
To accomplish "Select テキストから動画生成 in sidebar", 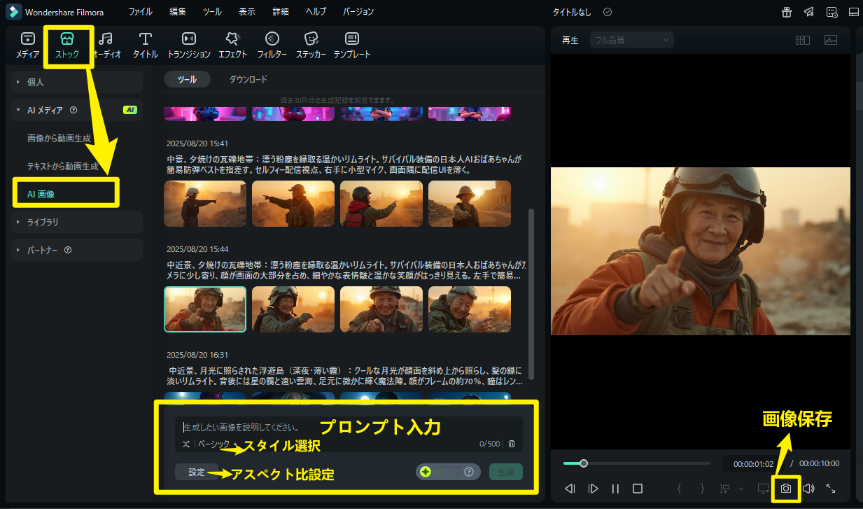I will click(x=63, y=166).
